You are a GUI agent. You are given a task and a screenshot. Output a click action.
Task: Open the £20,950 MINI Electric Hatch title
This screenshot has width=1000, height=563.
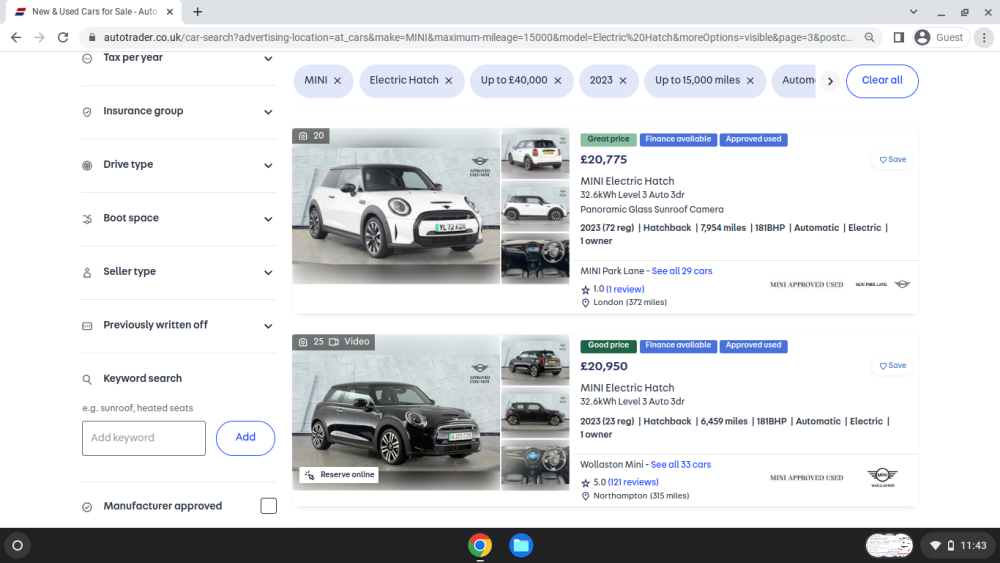click(627, 388)
